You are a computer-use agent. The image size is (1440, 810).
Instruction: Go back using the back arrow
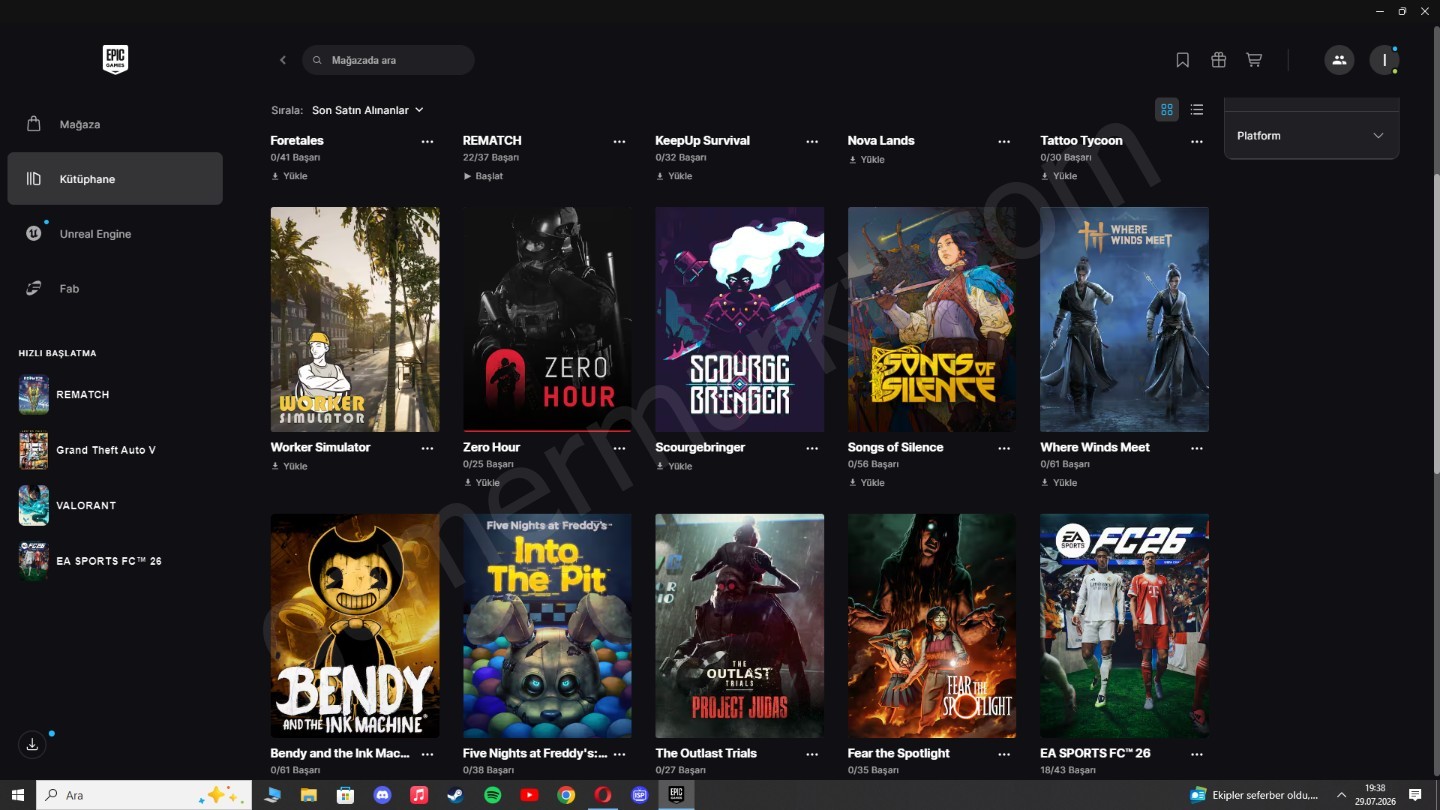click(x=283, y=60)
